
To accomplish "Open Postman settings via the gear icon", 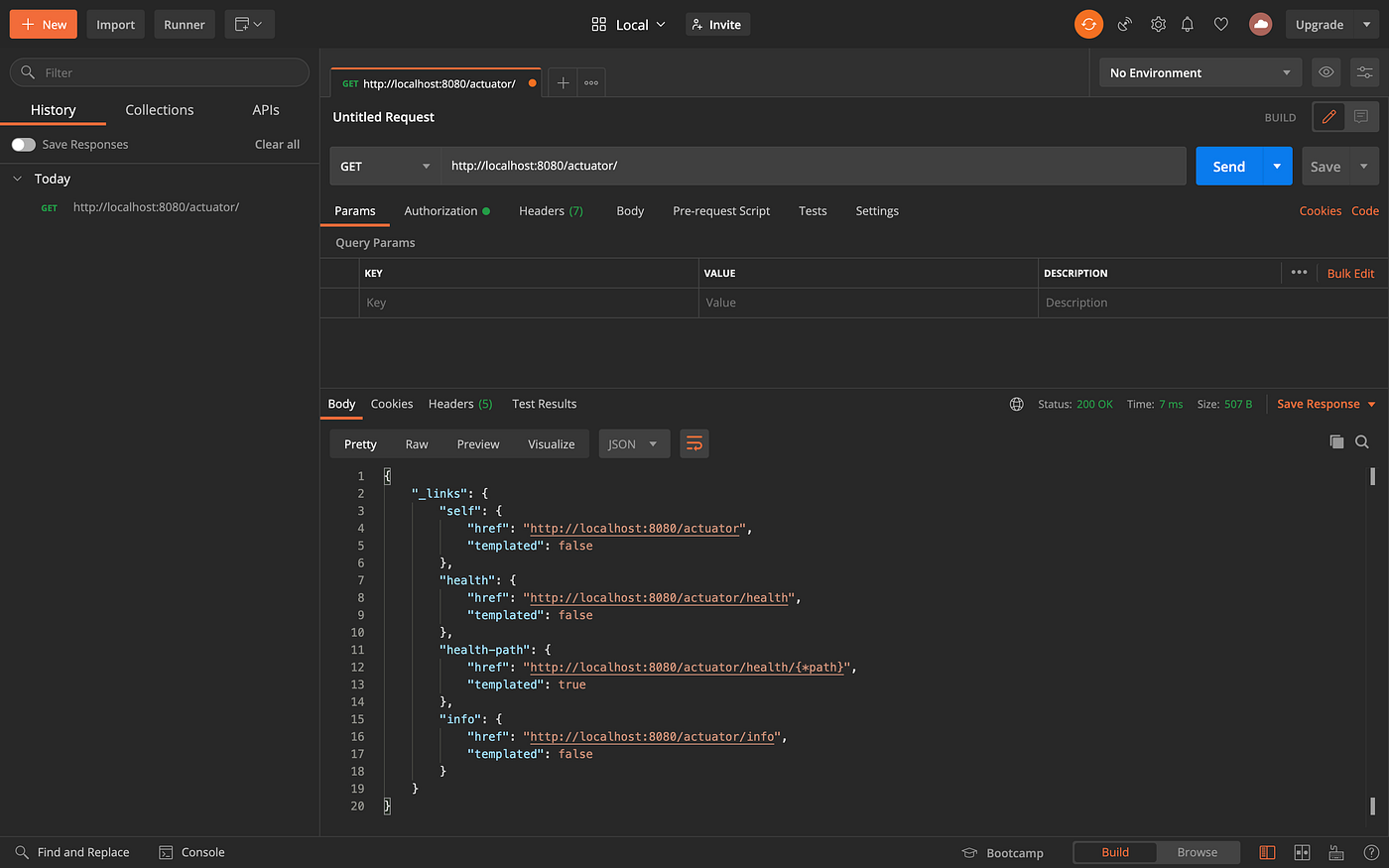I will coord(1157,24).
